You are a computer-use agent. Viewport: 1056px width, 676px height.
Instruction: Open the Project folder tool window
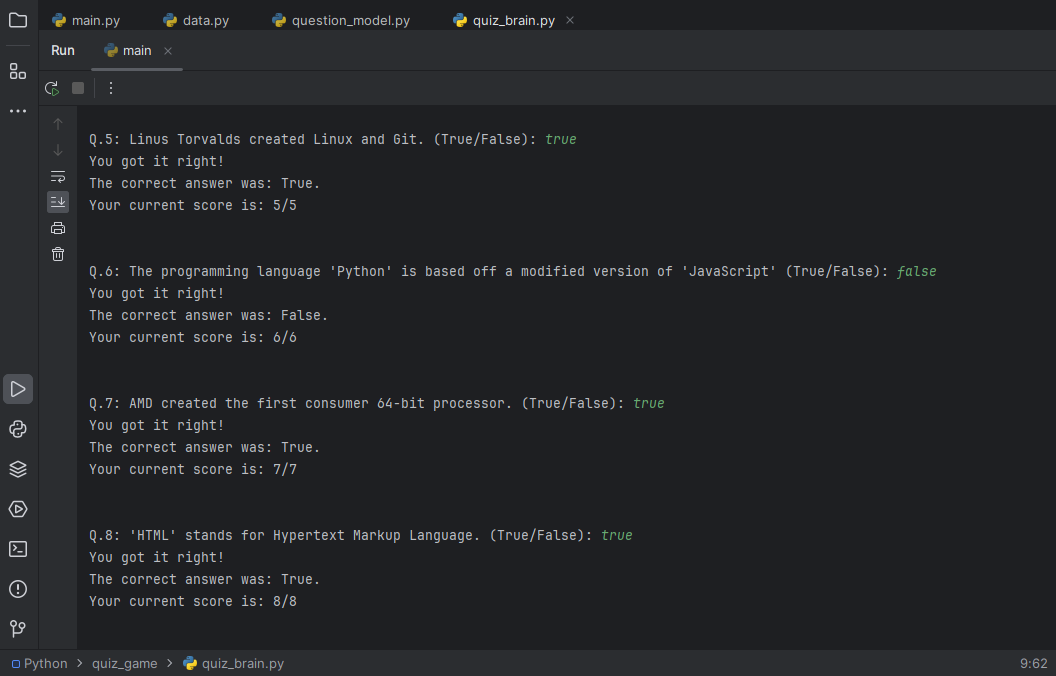tap(18, 20)
